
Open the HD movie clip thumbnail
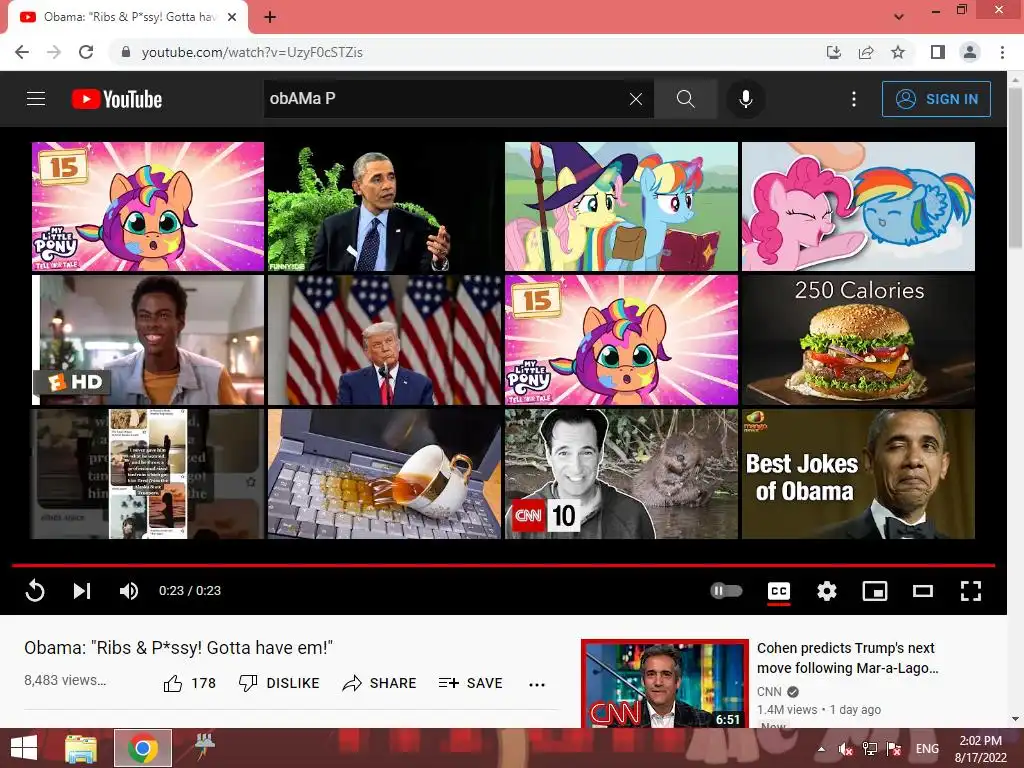click(x=148, y=340)
